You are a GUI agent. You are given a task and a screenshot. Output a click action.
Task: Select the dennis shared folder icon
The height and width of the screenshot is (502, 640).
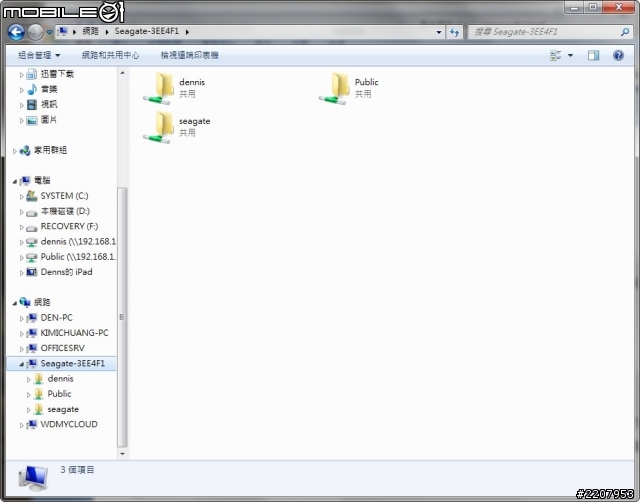159,88
